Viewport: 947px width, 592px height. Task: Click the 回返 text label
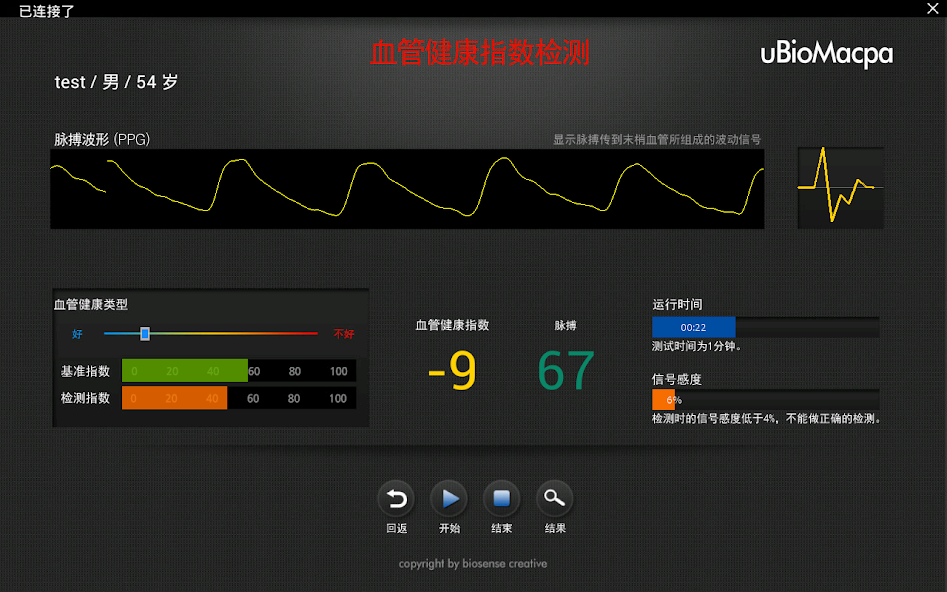pyautogui.click(x=395, y=527)
